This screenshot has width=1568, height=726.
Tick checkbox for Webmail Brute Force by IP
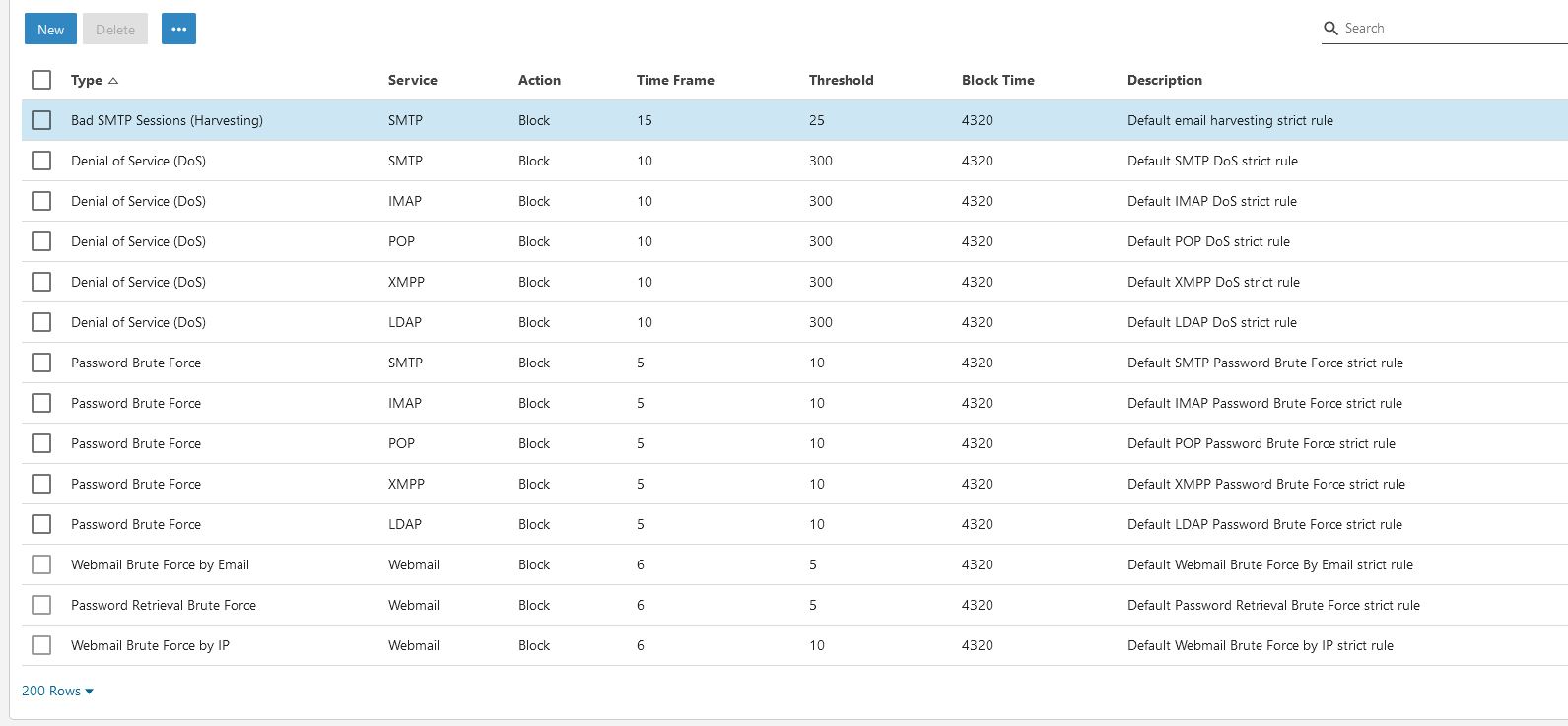[x=41, y=645]
